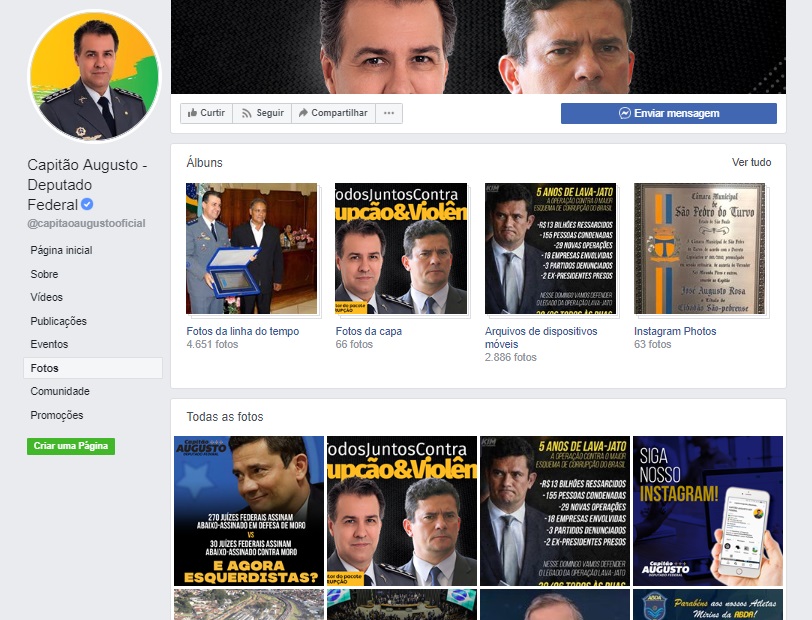Open the circular profile picture

(x=94, y=77)
